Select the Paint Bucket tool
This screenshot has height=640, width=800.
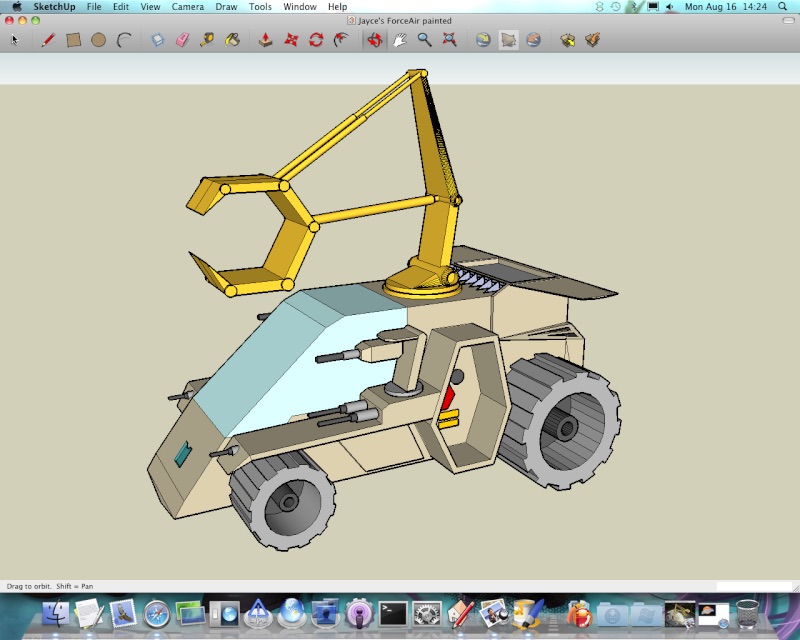click(x=232, y=40)
